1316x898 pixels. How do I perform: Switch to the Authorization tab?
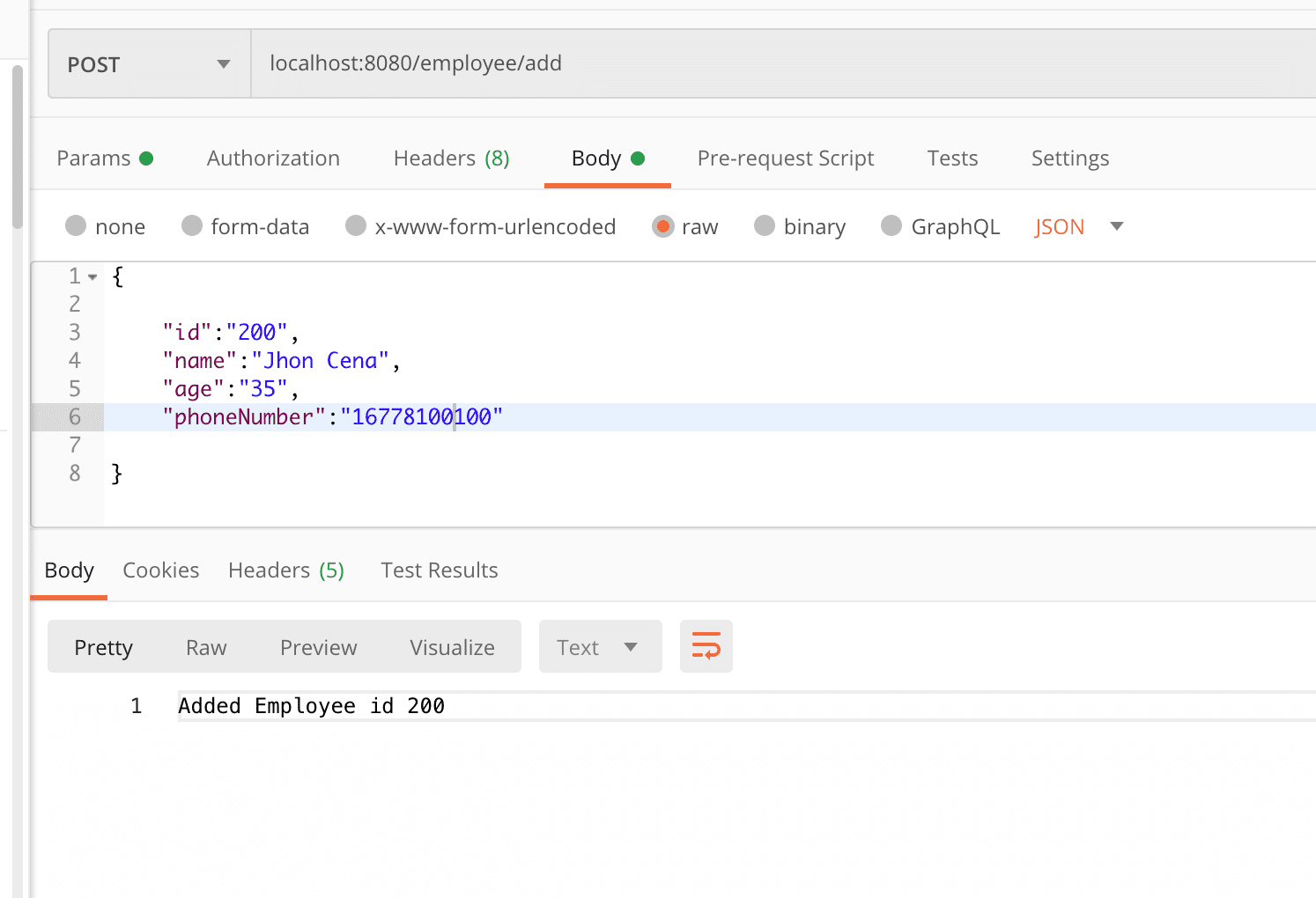(x=273, y=158)
